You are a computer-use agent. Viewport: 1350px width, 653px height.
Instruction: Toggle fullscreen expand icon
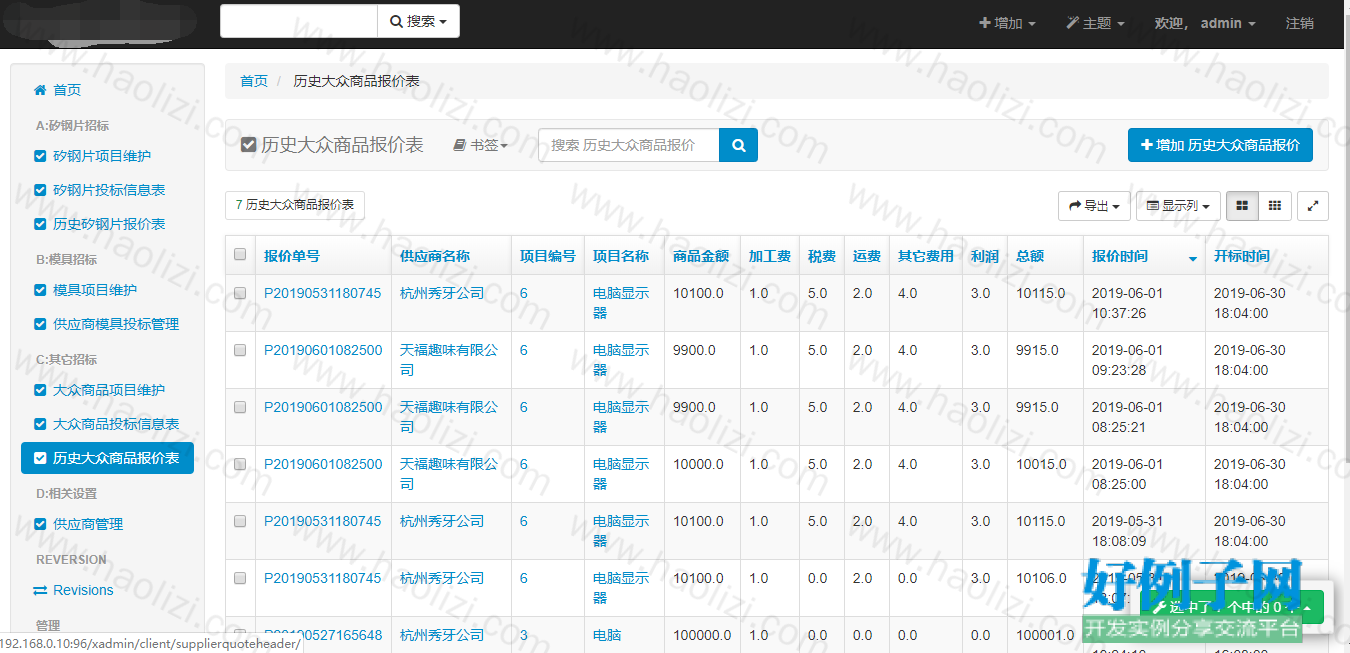1313,206
